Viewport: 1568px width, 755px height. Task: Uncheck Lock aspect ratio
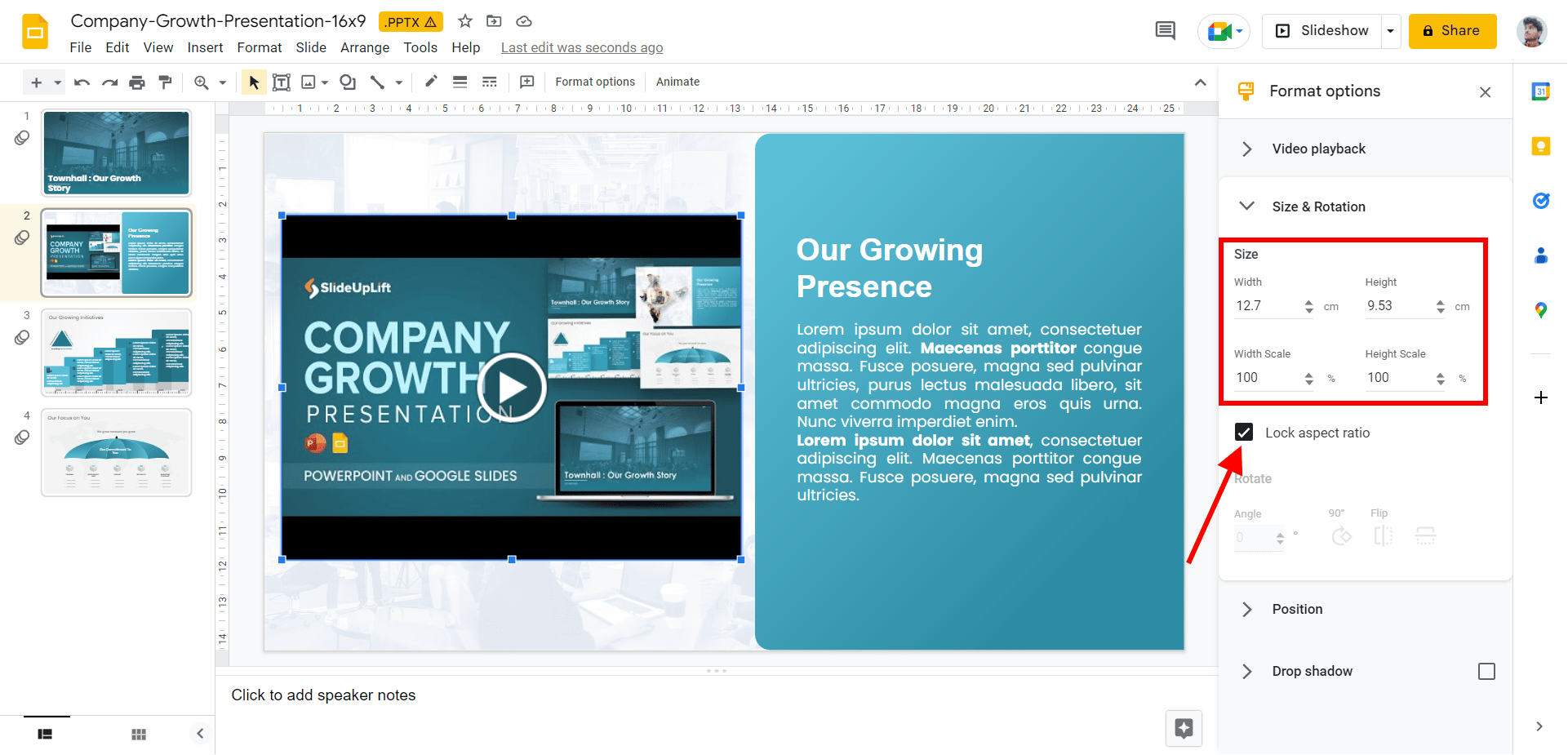[x=1244, y=432]
